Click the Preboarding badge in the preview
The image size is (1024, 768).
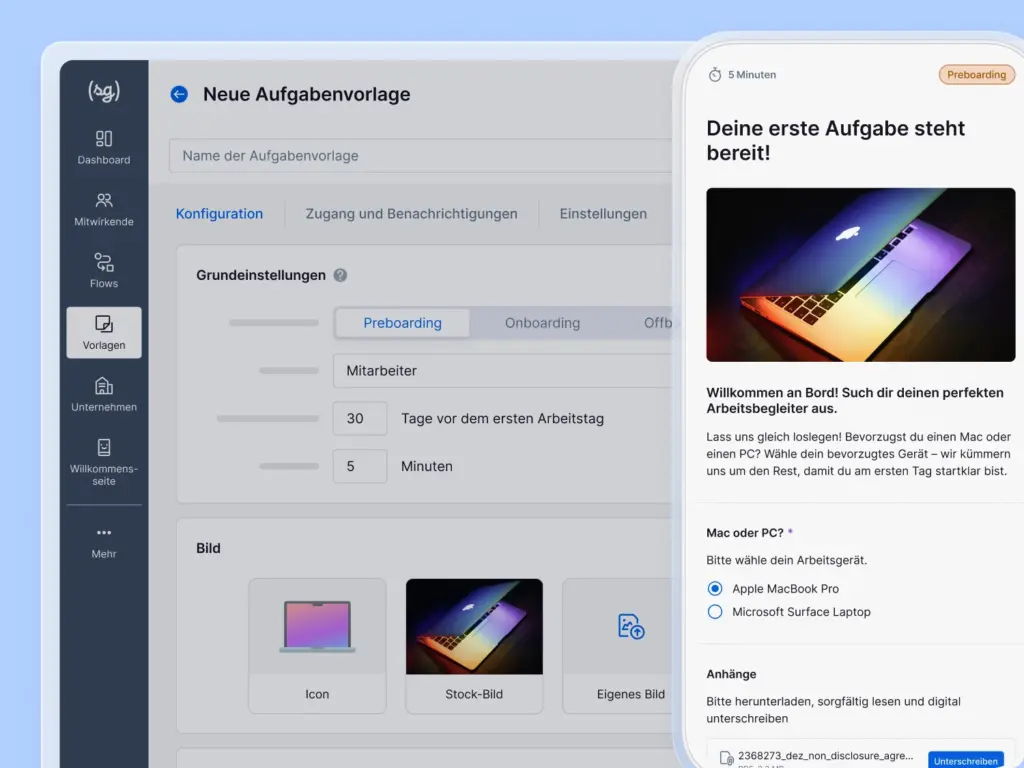click(x=976, y=74)
